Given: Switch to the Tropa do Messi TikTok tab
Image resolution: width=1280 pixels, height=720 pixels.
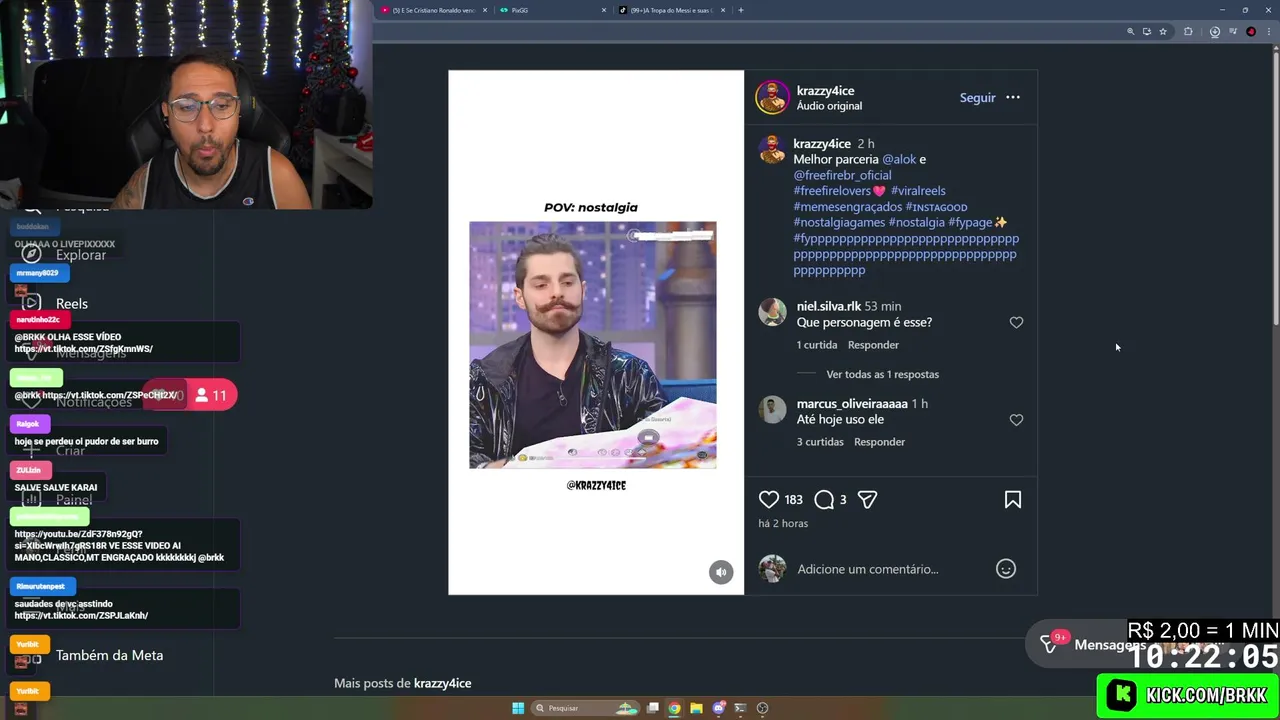Looking at the screenshot, I should click(671, 10).
